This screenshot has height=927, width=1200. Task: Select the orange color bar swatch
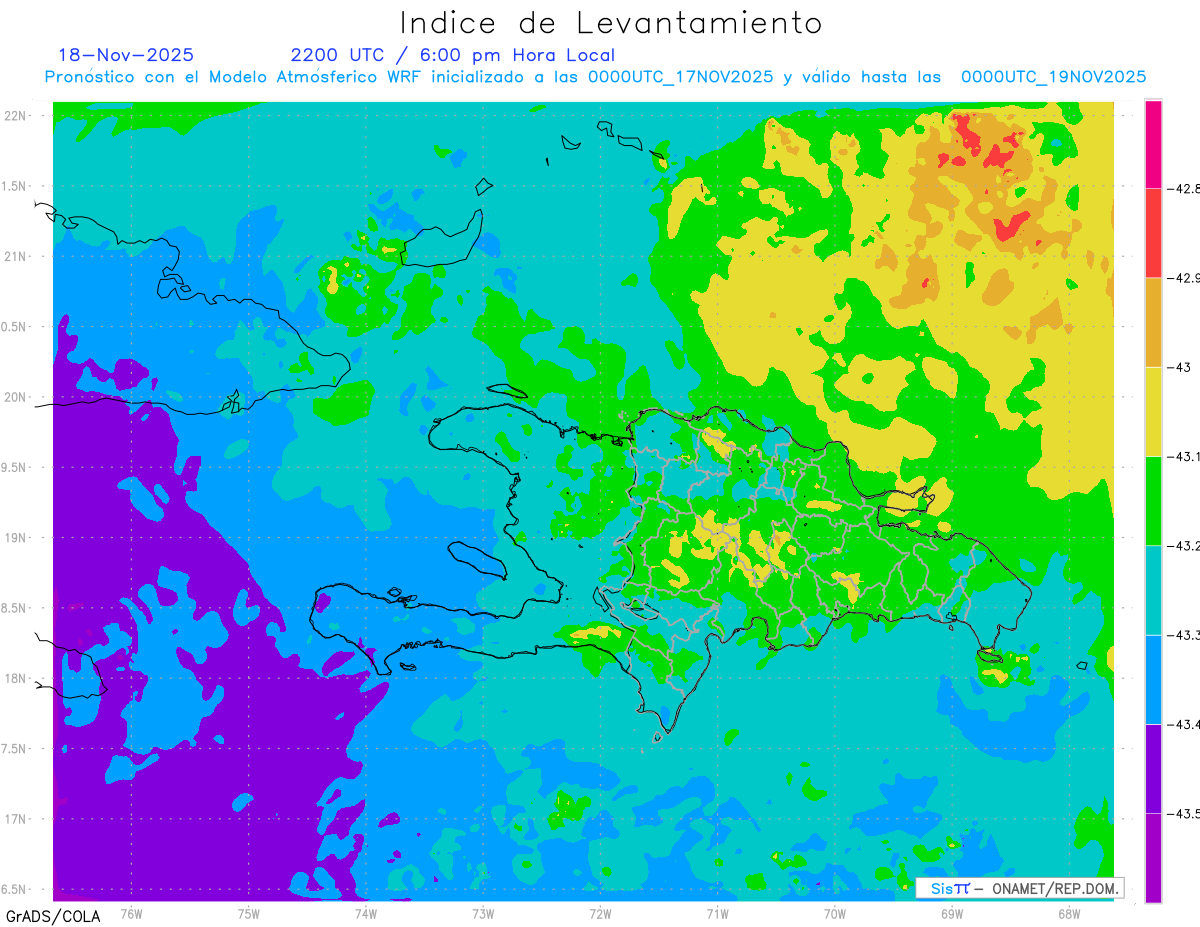pyautogui.click(x=1153, y=322)
